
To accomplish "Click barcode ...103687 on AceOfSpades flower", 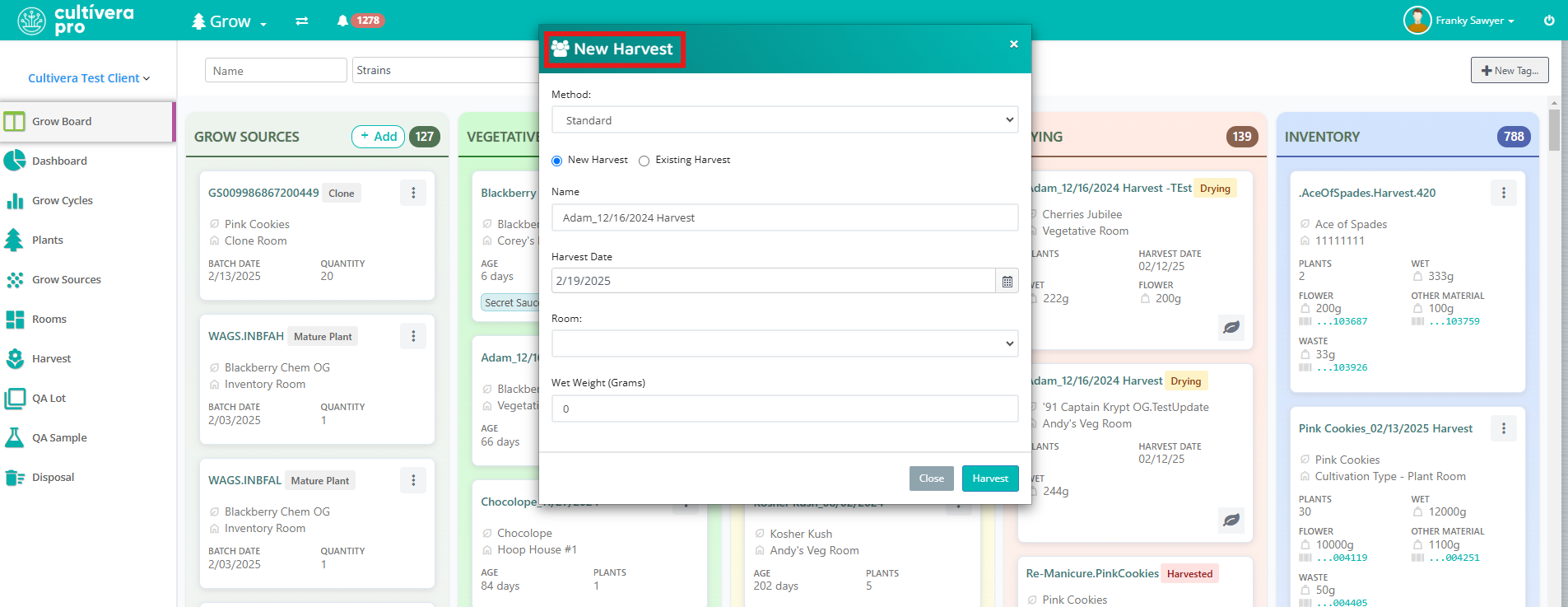I will pos(1333,321).
